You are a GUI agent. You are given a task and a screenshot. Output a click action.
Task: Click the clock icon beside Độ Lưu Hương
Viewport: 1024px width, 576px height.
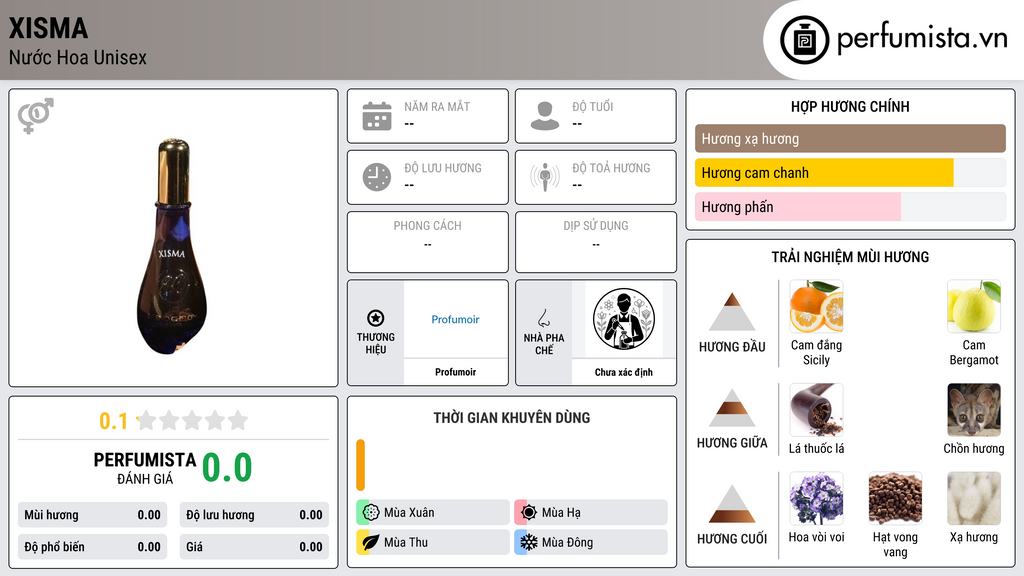tap(377, 177)
